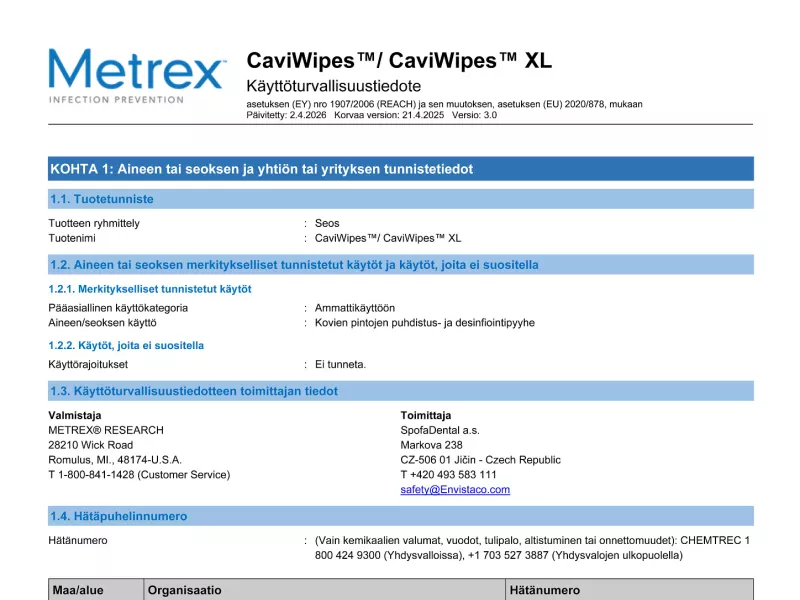This screenshot has height=600, width=800.
Task: Click the REACH regulation reference line
Action: 444,104
